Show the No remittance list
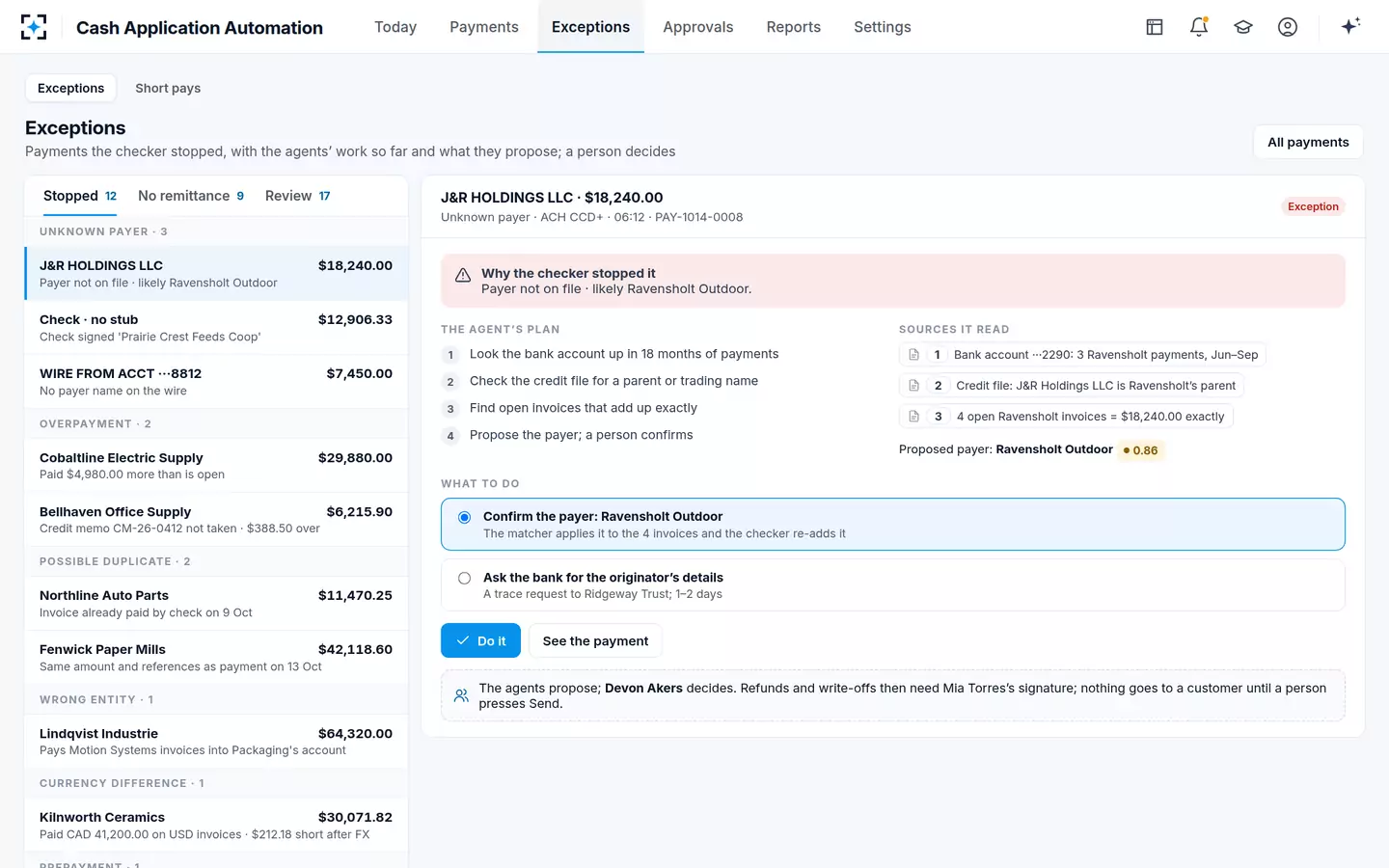This screenshot has height=868, width=1389. pos(191,196)
